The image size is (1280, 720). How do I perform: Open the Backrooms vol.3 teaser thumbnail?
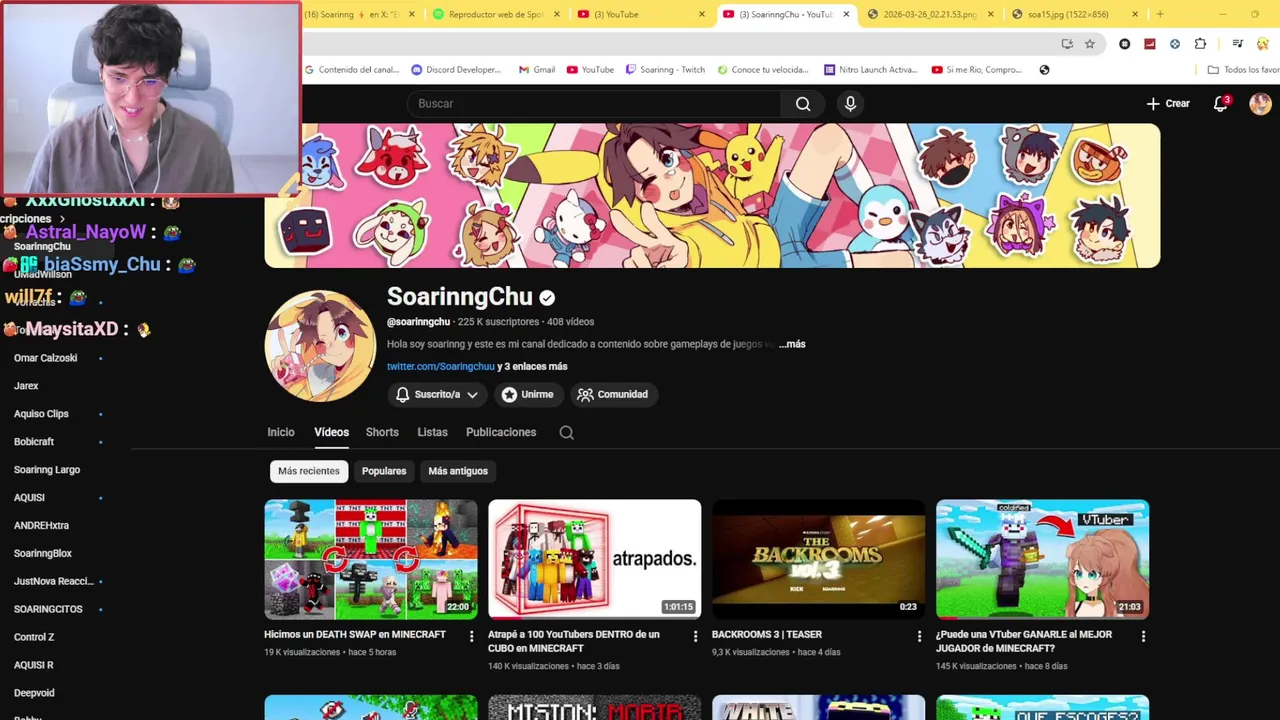(x=819, y=560)
